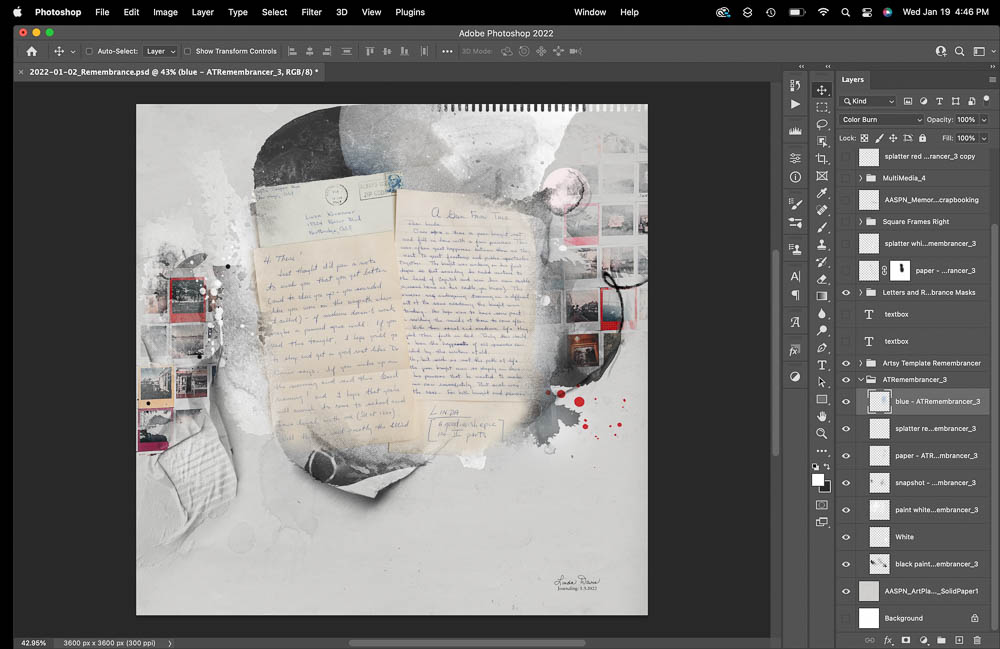Open the Opacity slider dropdown
Viewport: 1000px width, 649px height.
[984, 120]
